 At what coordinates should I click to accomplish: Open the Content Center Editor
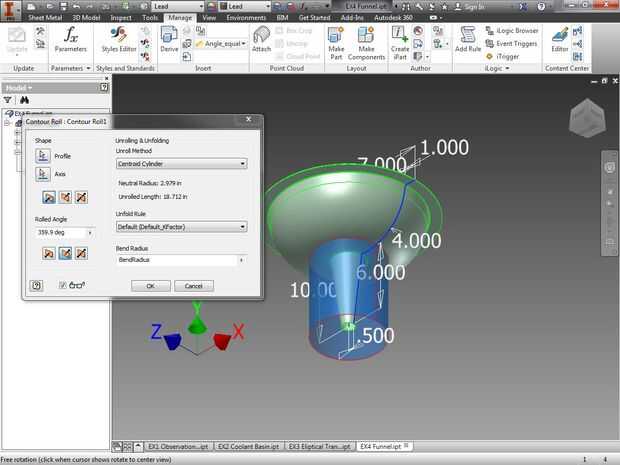coord(560,39)
